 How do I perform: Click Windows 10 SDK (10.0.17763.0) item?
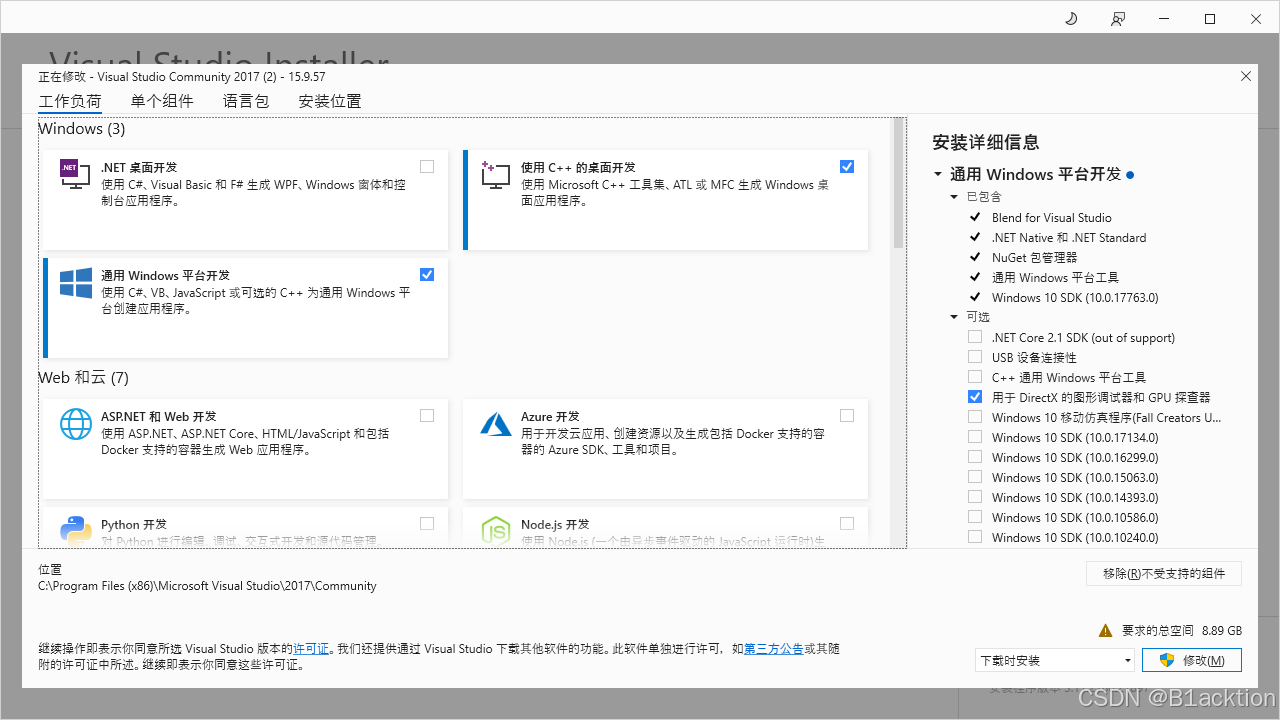(1075, 297)
